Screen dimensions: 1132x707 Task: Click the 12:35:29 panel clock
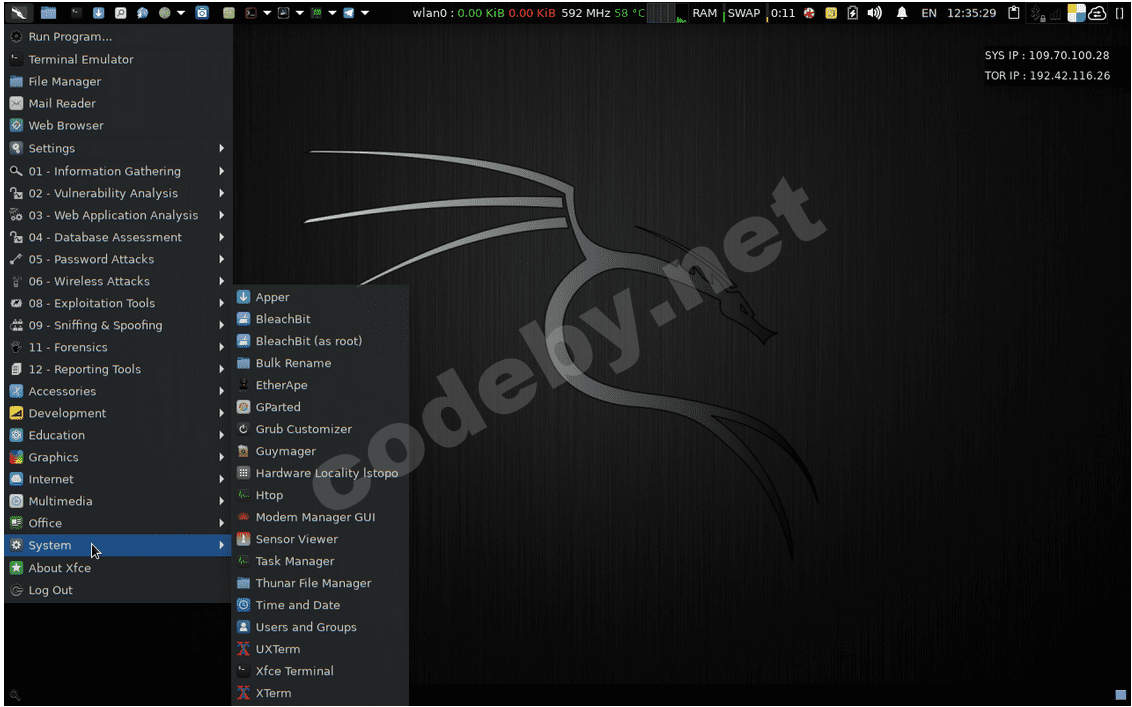[x=971, y=13]
